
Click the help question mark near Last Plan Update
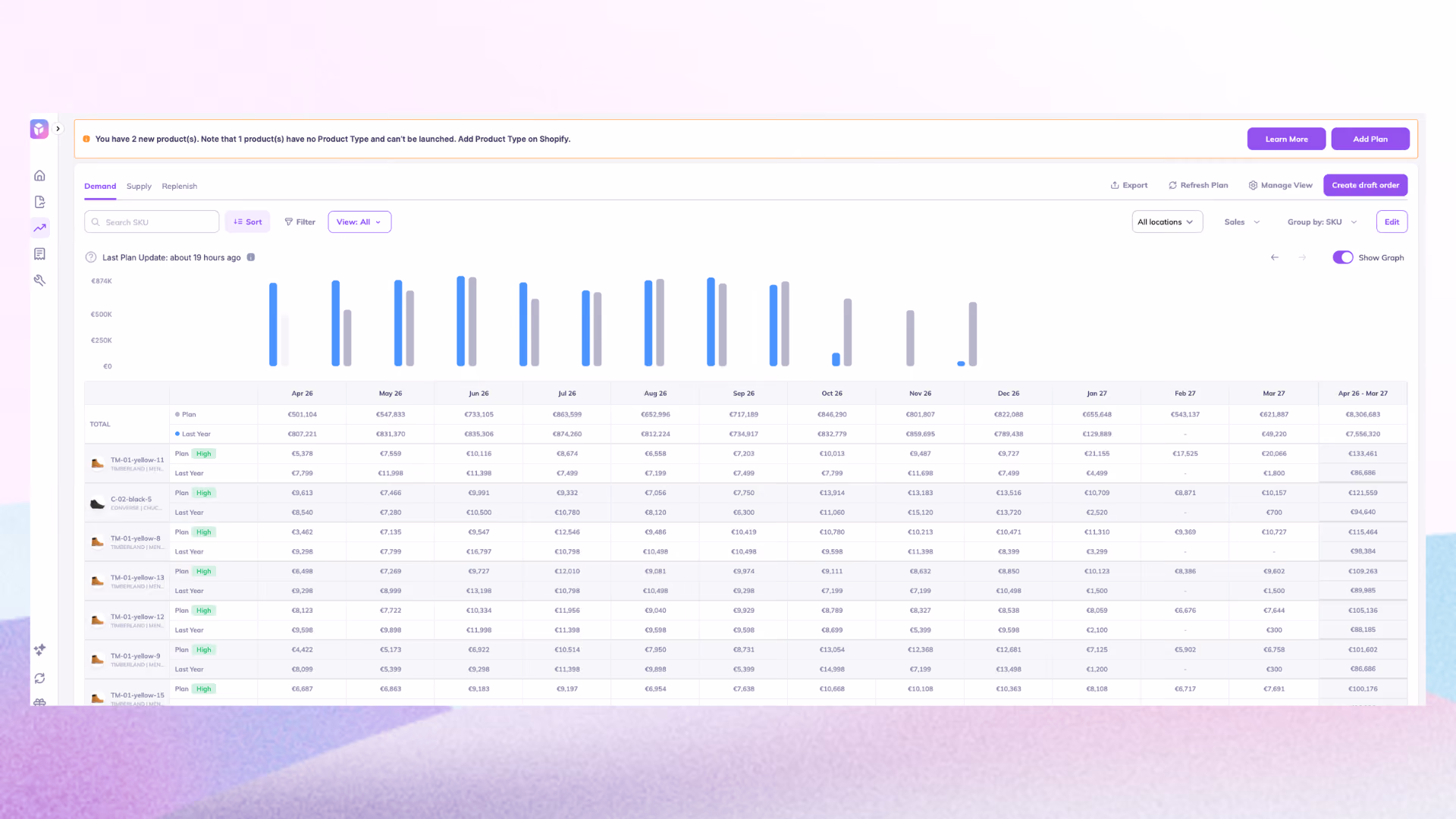[91, 257]
